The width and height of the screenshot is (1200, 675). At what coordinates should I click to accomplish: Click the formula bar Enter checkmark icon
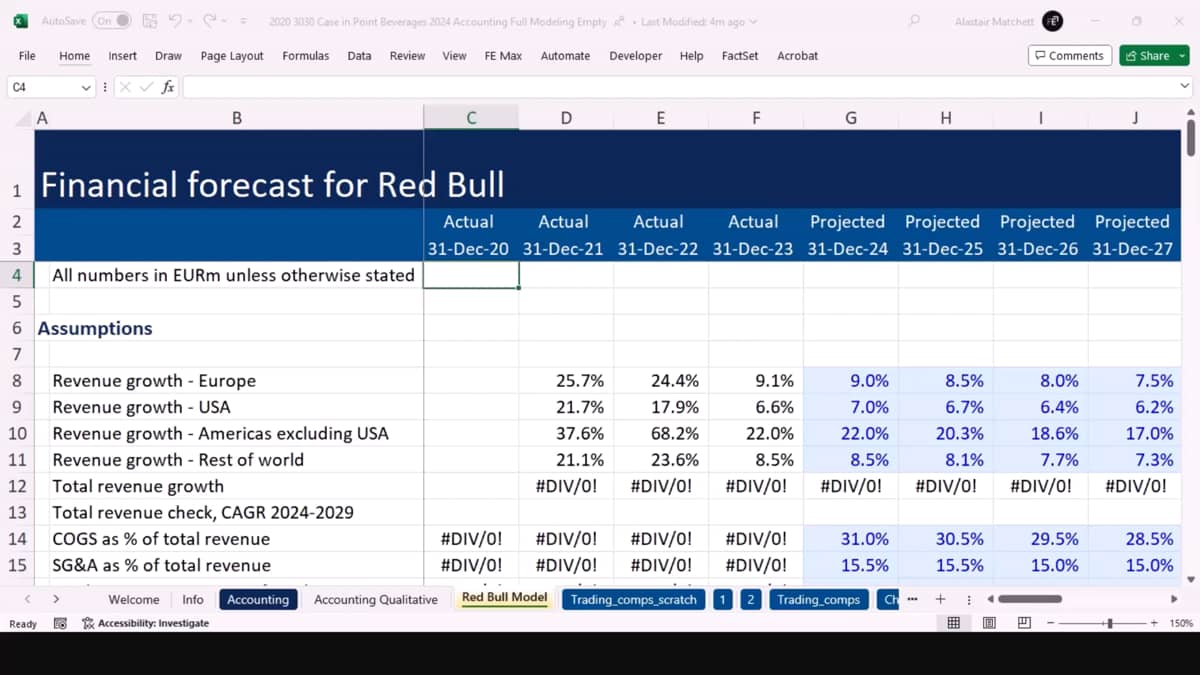146,88
